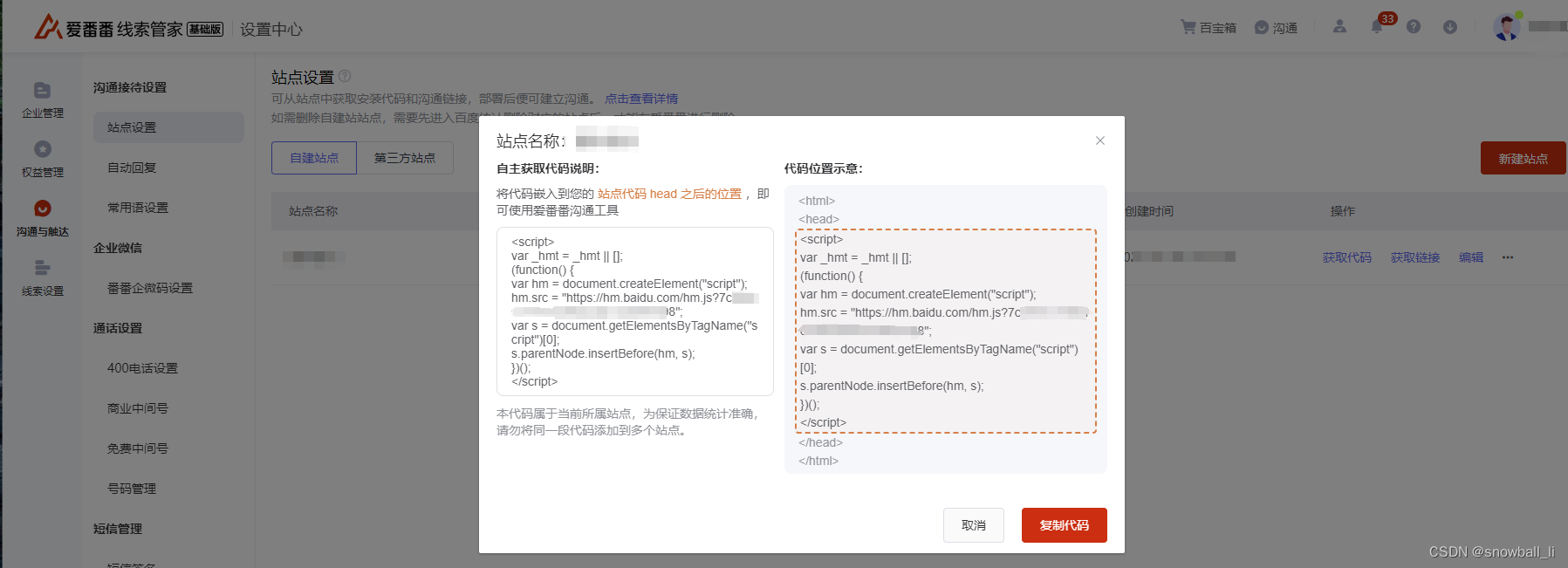The image size is (1568, 568).
Task: Click the 代码位置示意 label
Action: [824, 168]
